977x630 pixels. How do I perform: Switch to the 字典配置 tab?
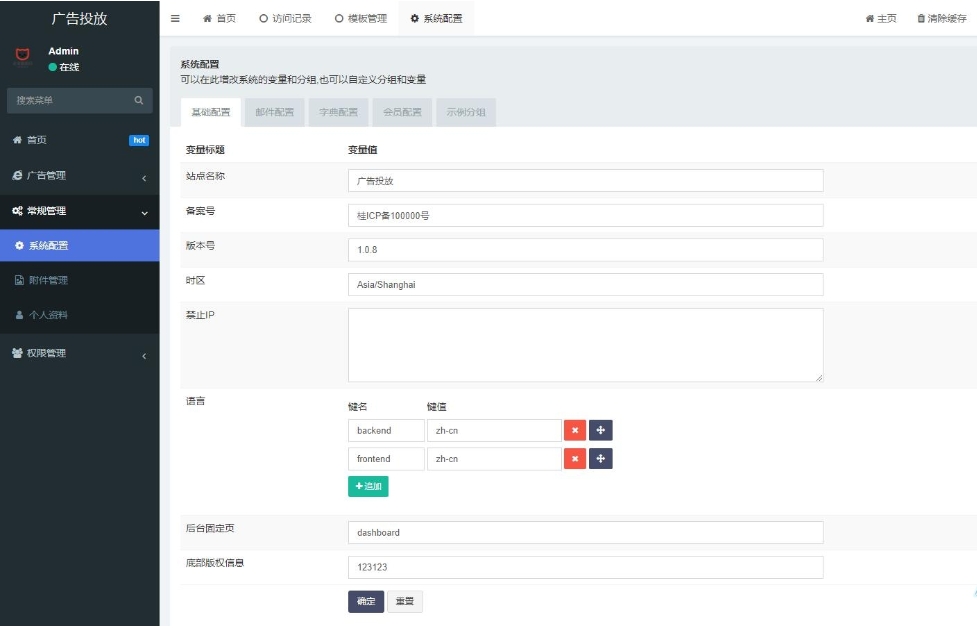(338, 112)
